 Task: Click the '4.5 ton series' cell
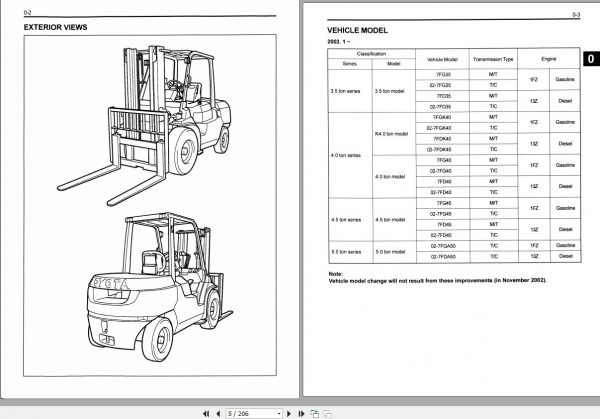[350, 220]
